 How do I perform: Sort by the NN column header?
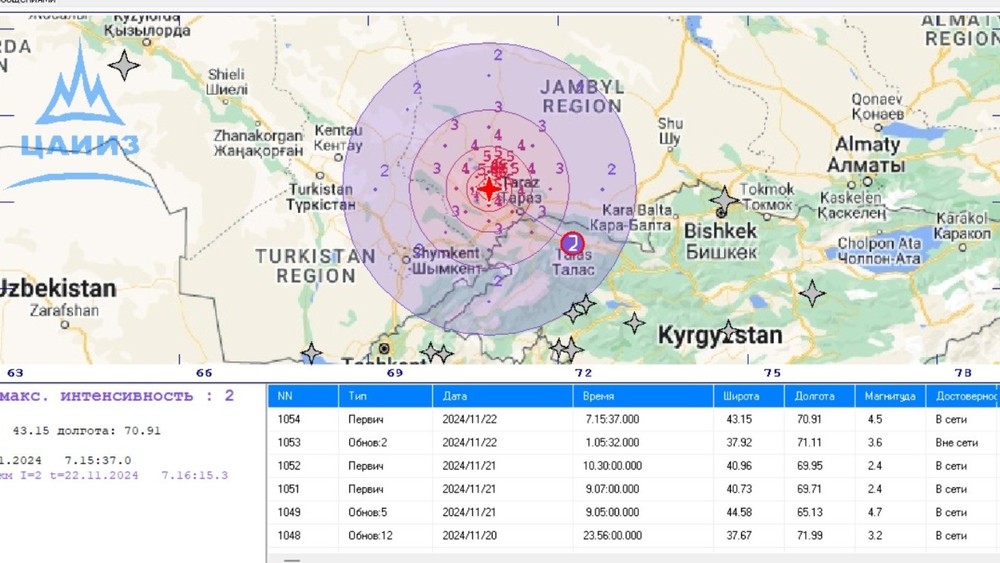(286, 396)
